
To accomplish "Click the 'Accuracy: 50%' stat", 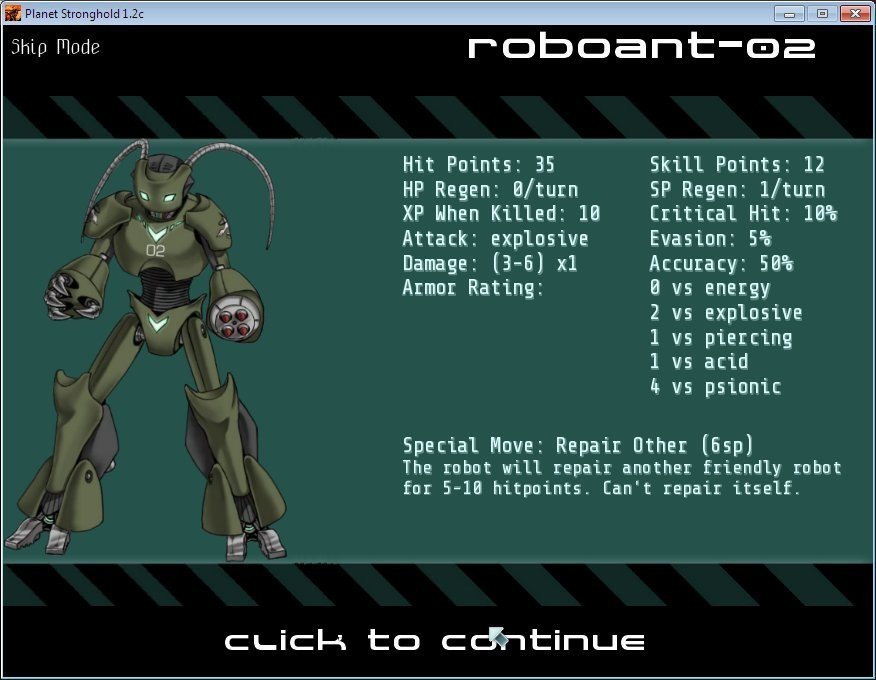I will (x=721, y=263).
